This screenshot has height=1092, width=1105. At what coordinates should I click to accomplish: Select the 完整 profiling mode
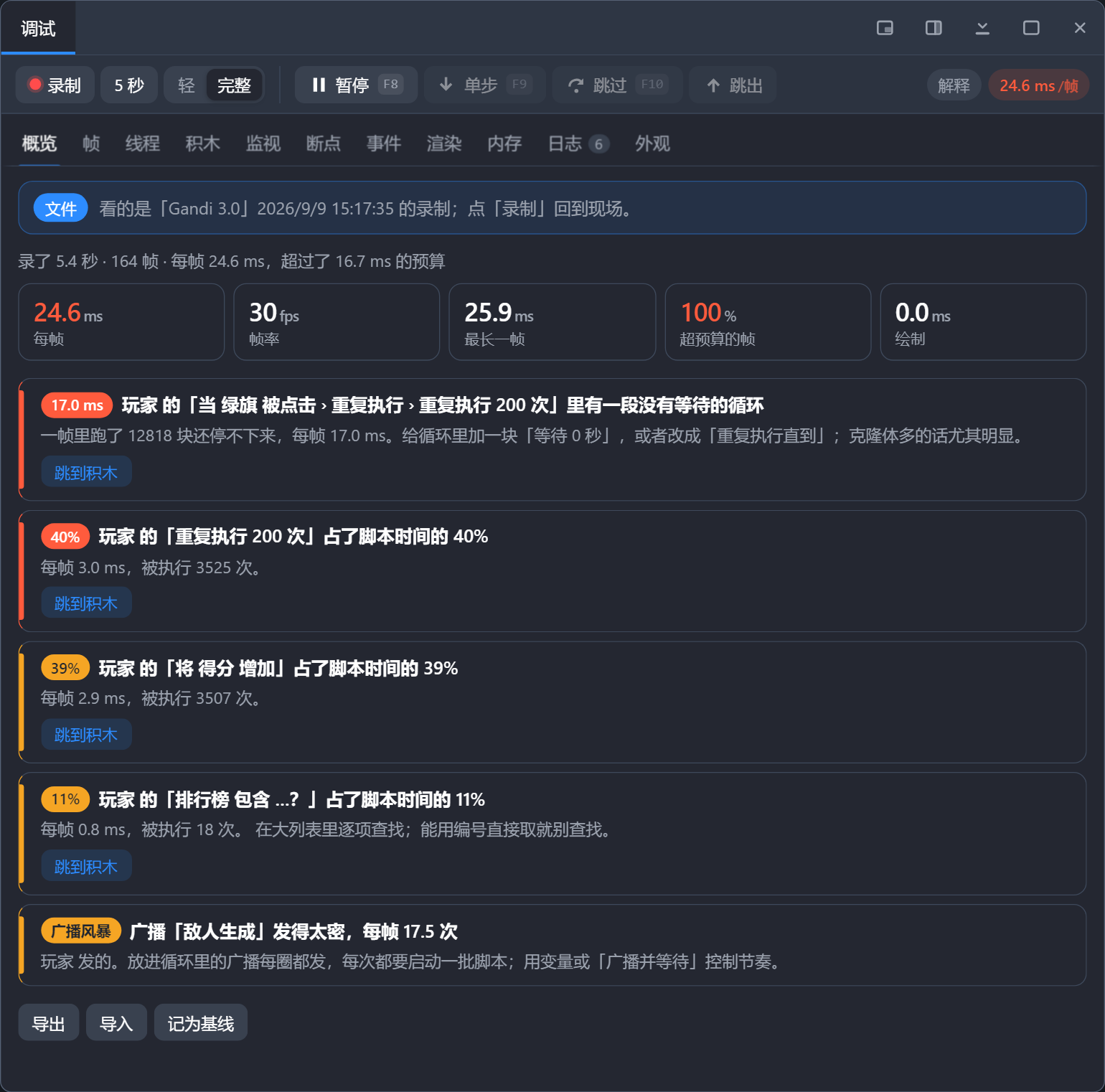[234, 85]
